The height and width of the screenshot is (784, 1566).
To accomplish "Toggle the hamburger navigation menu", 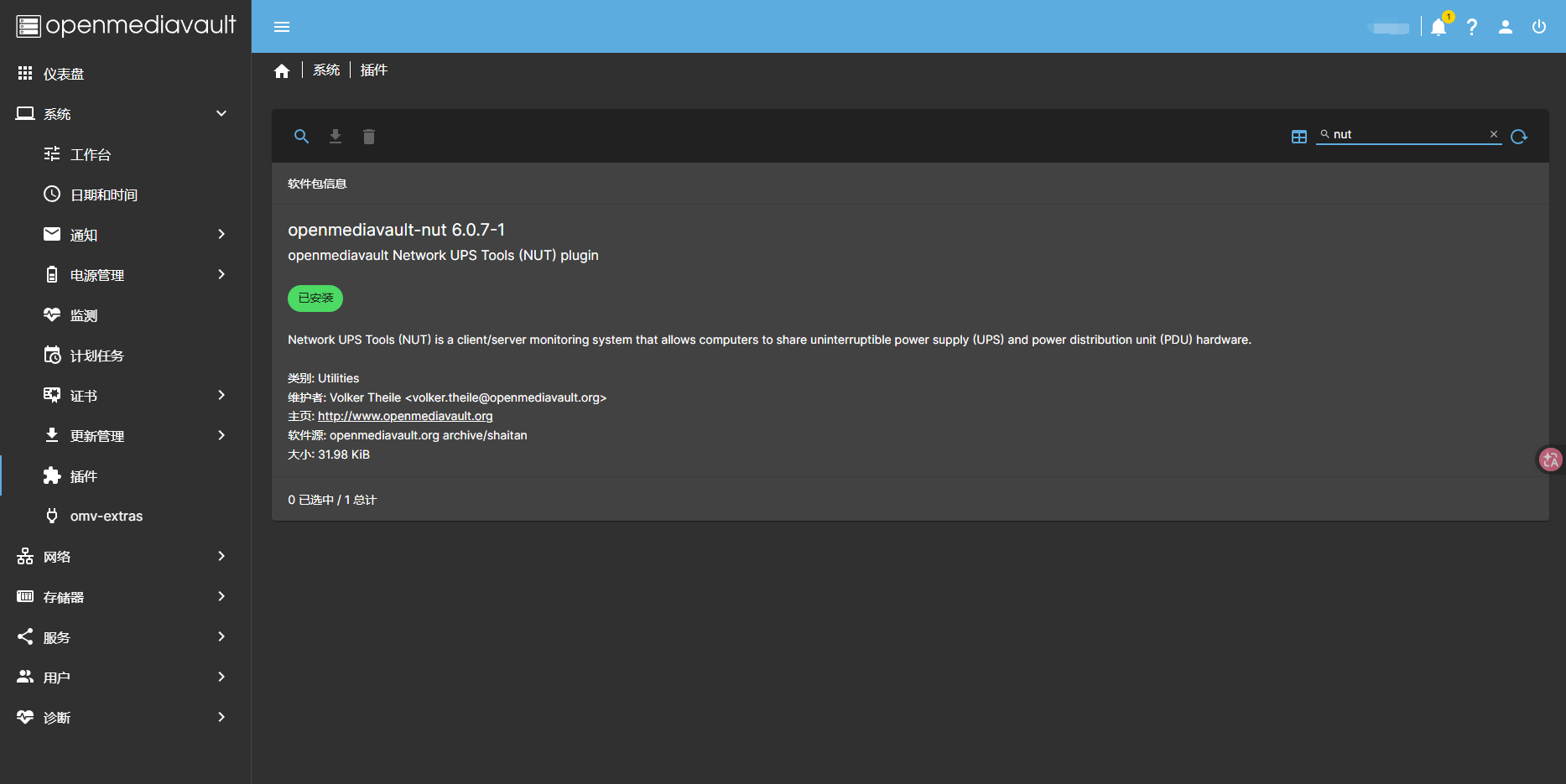I will pyautogui.click(x=282, y=27).
